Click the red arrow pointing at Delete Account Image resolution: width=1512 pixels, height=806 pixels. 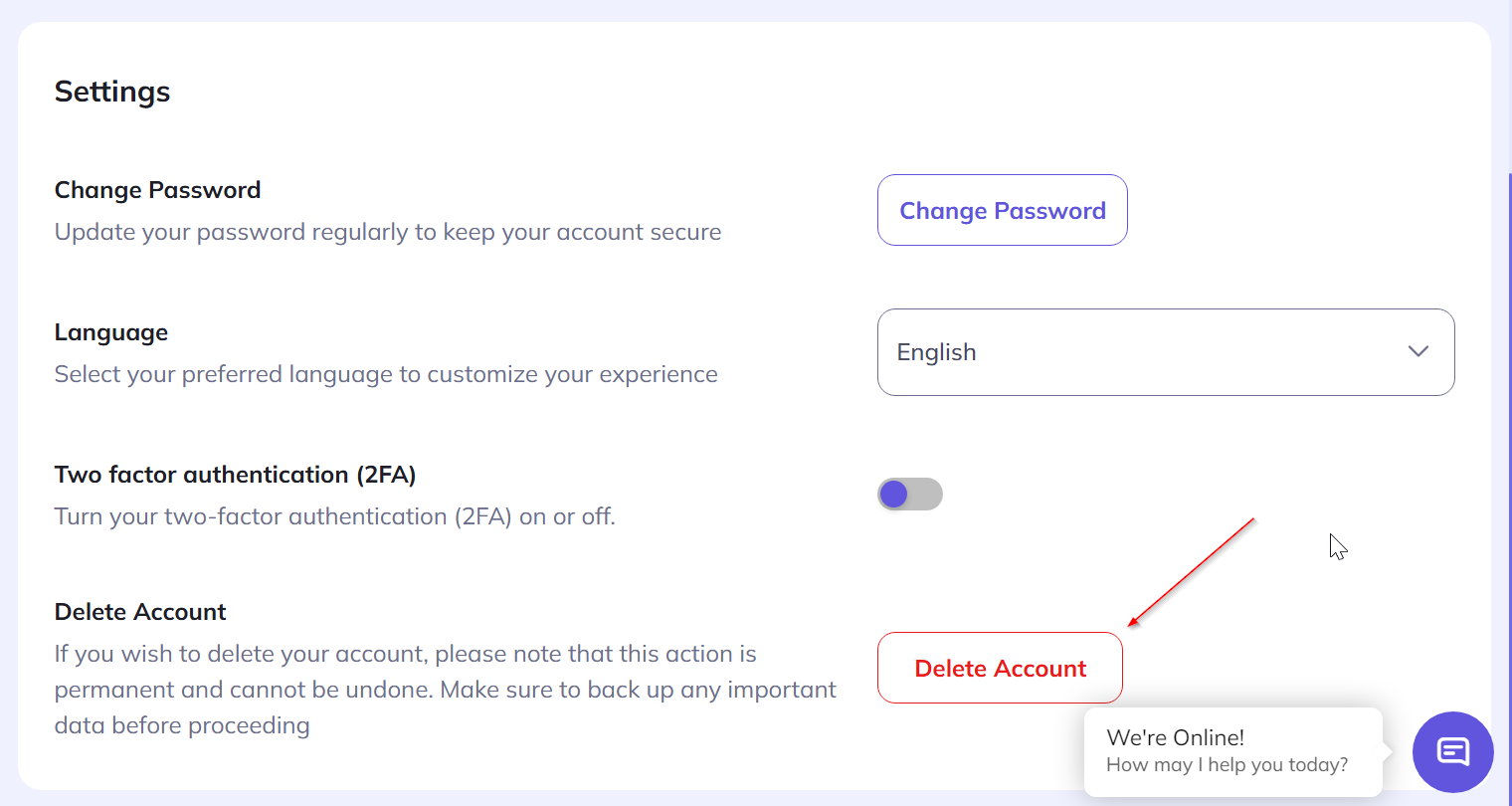(x=1194, y=567)
